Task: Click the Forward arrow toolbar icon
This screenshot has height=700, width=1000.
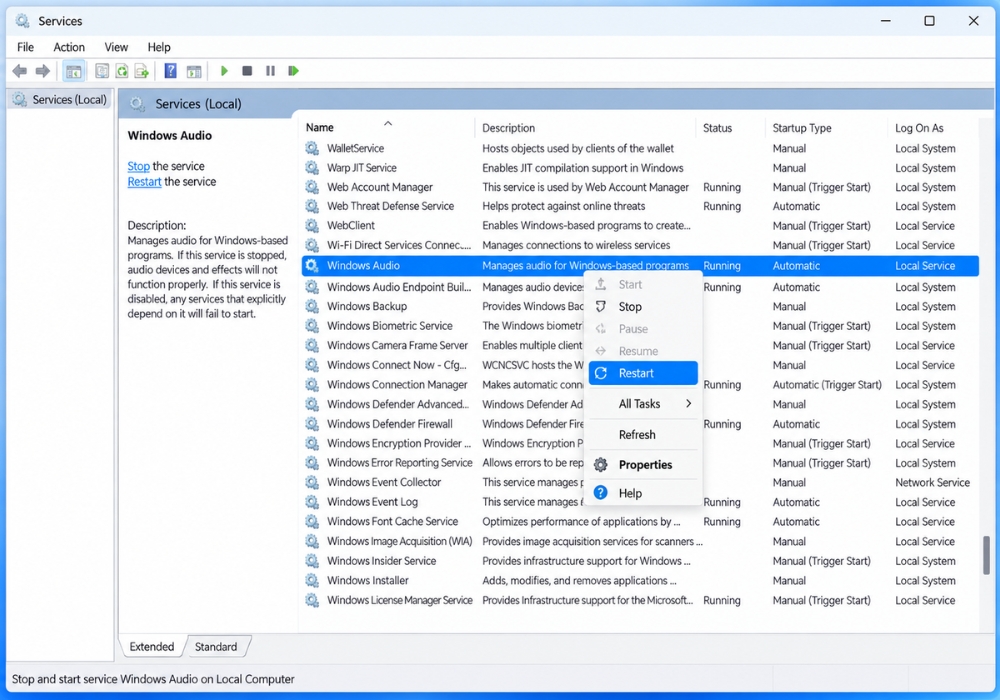Action: coord(43,71)
